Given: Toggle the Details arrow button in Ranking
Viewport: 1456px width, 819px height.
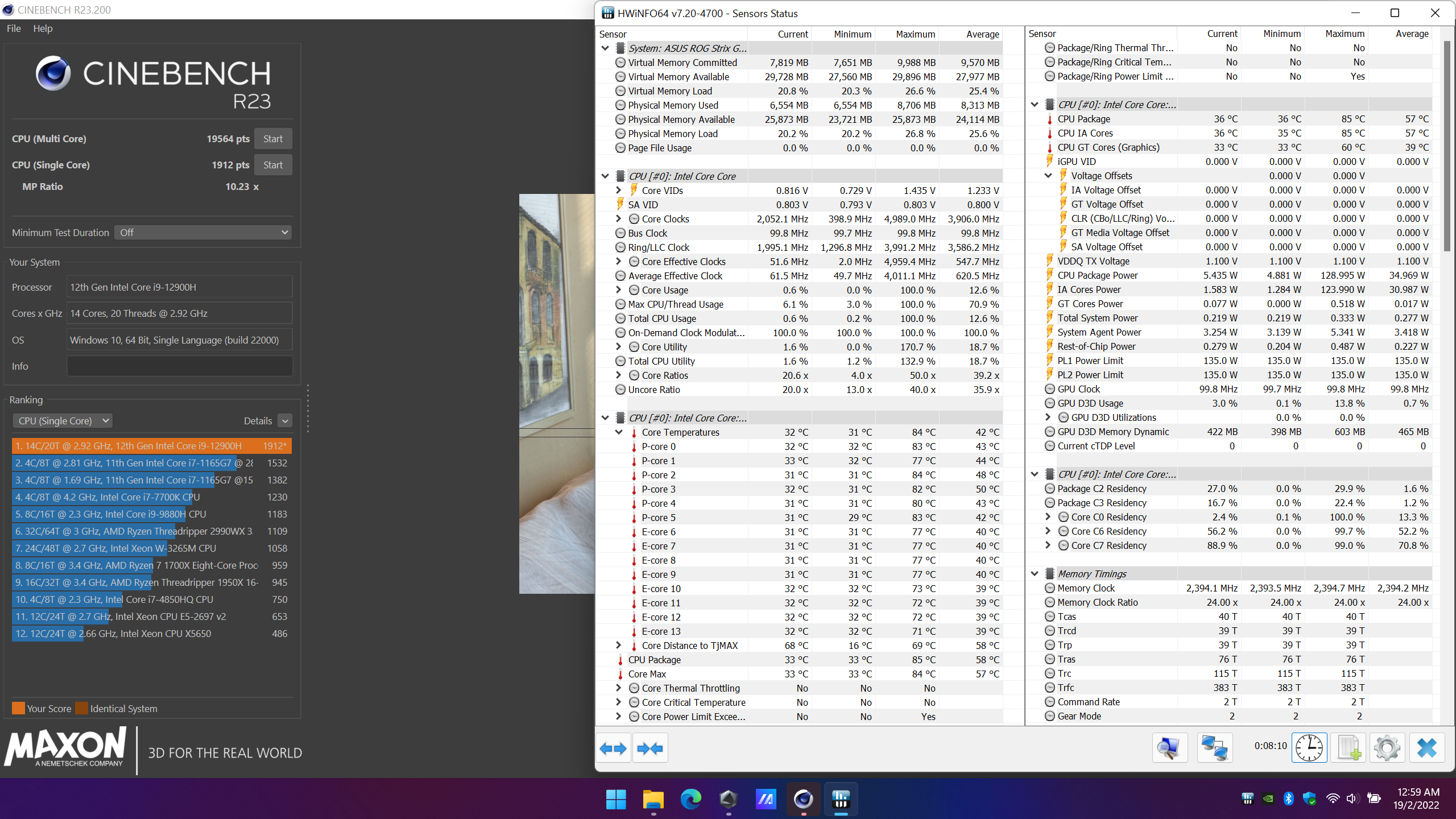Looking at the screenshot, I should 285,421.
